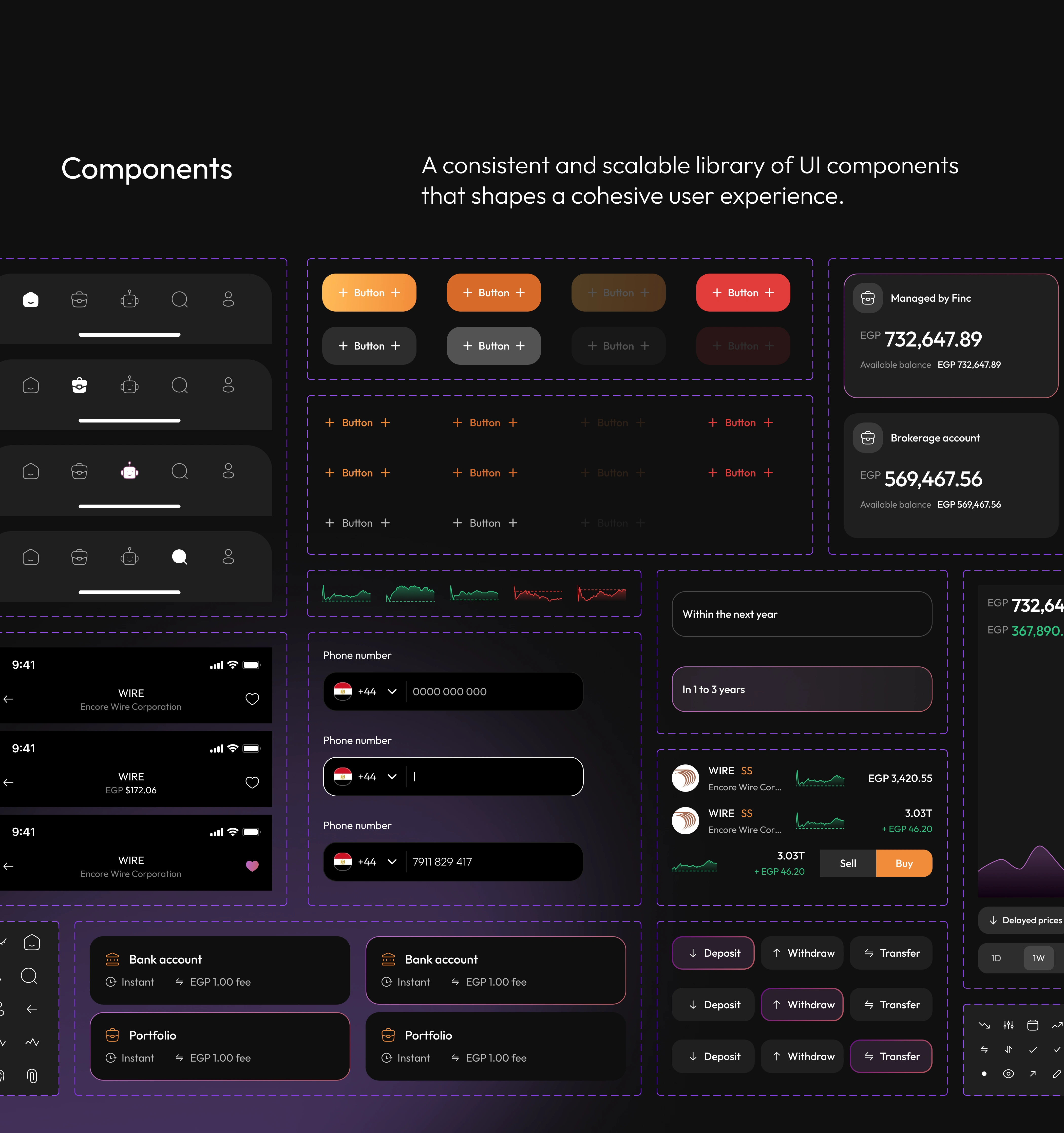The height and width of the screenshot is (1133, 1064).
Task: Click the paperclip attachment icon
Action: point(32,1076)
